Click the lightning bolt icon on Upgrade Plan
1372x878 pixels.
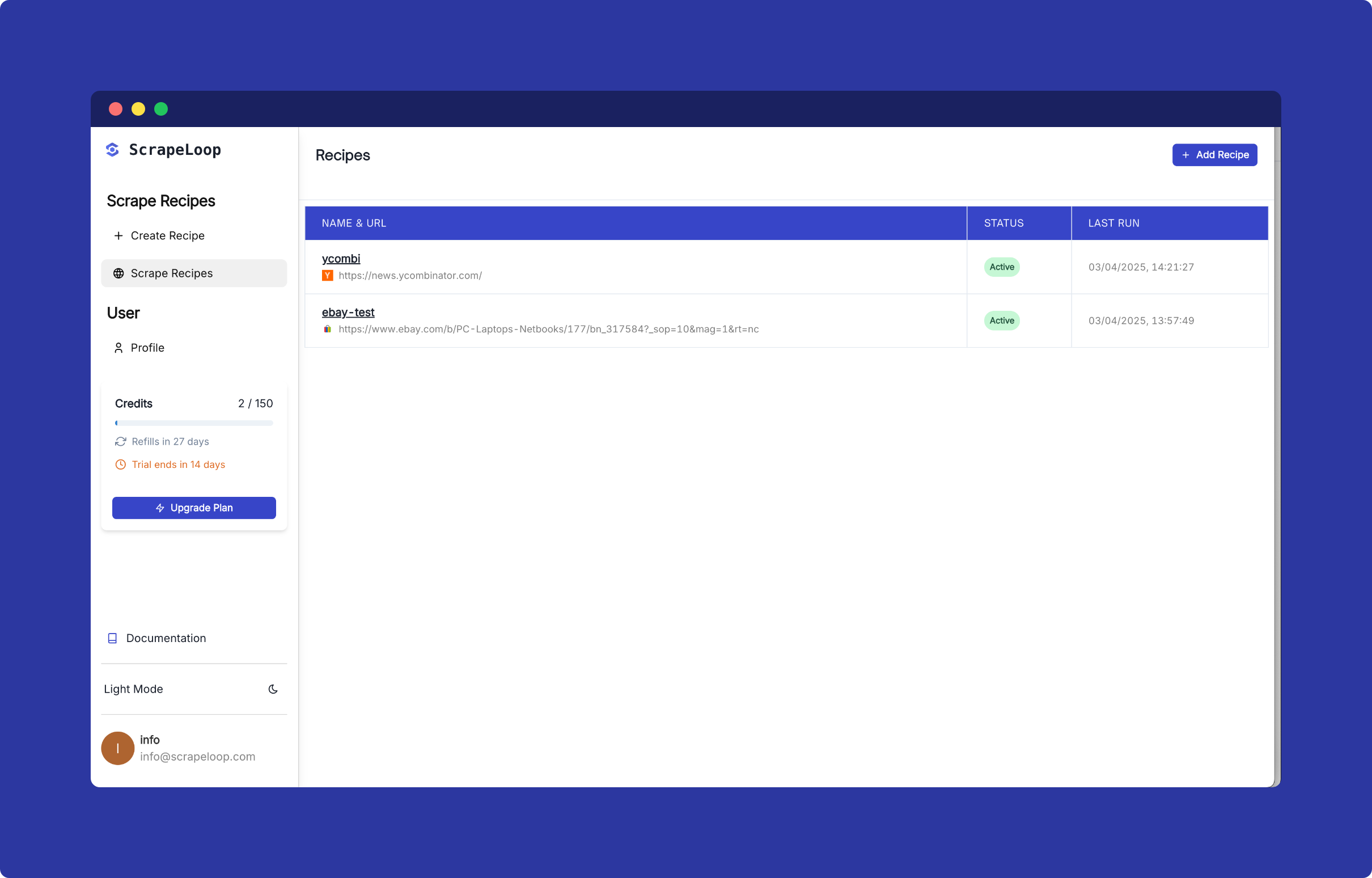click(x=160, y=508)
